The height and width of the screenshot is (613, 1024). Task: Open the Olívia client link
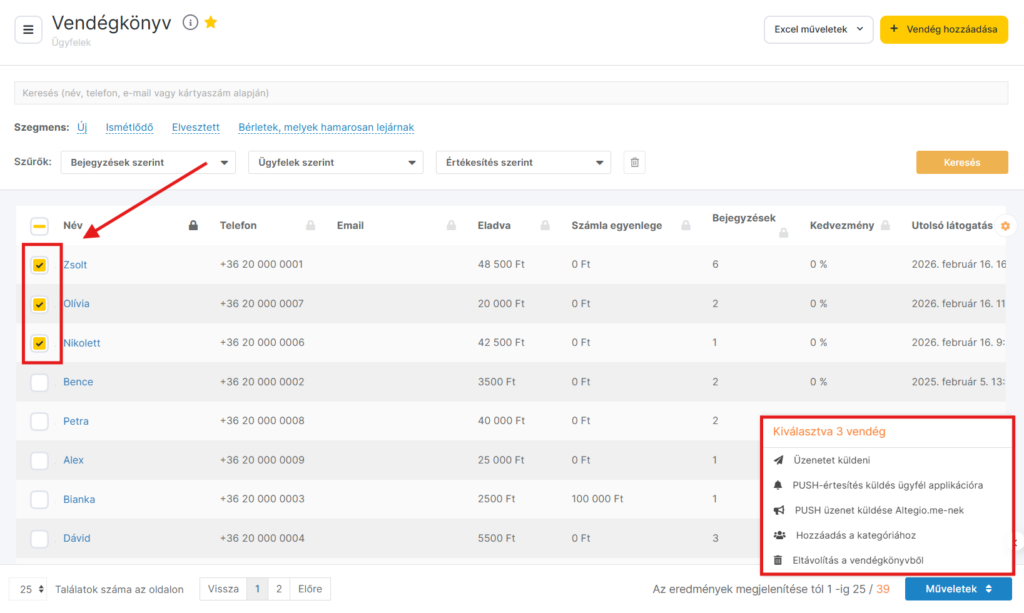pyautogui.click(x=77, y=304)
